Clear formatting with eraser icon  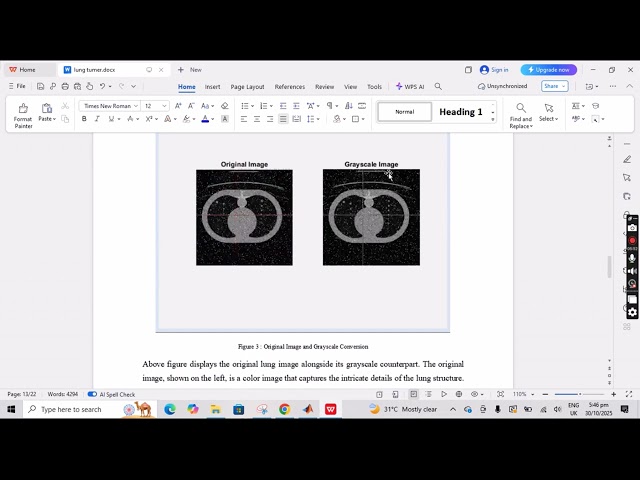(224, 106)
